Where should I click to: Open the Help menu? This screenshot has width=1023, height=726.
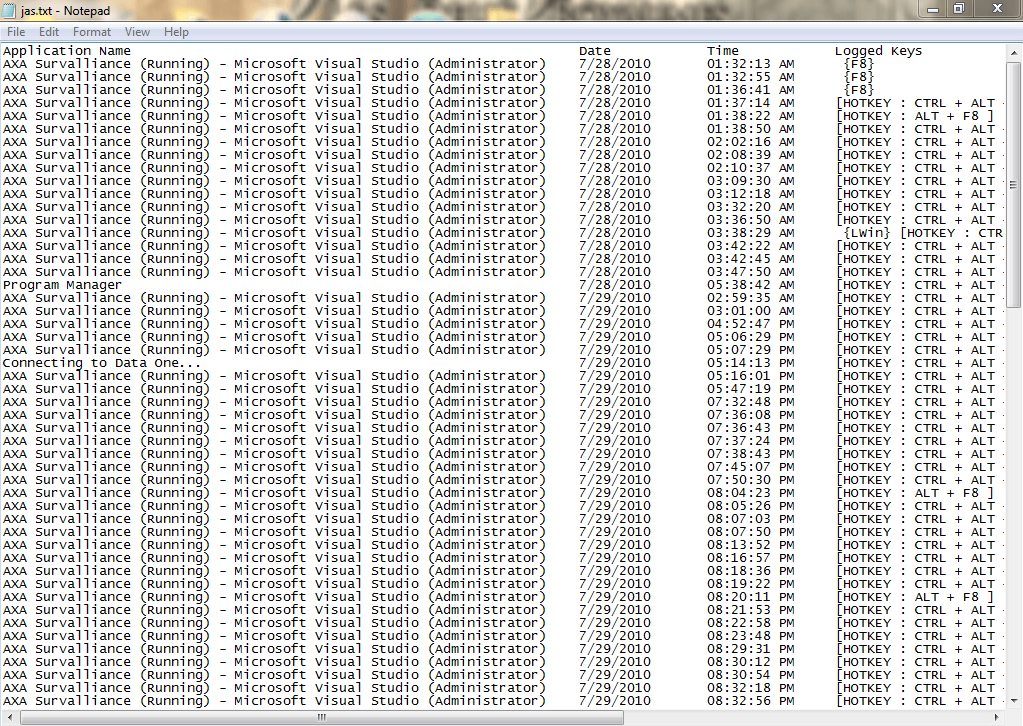click(176, 32)
